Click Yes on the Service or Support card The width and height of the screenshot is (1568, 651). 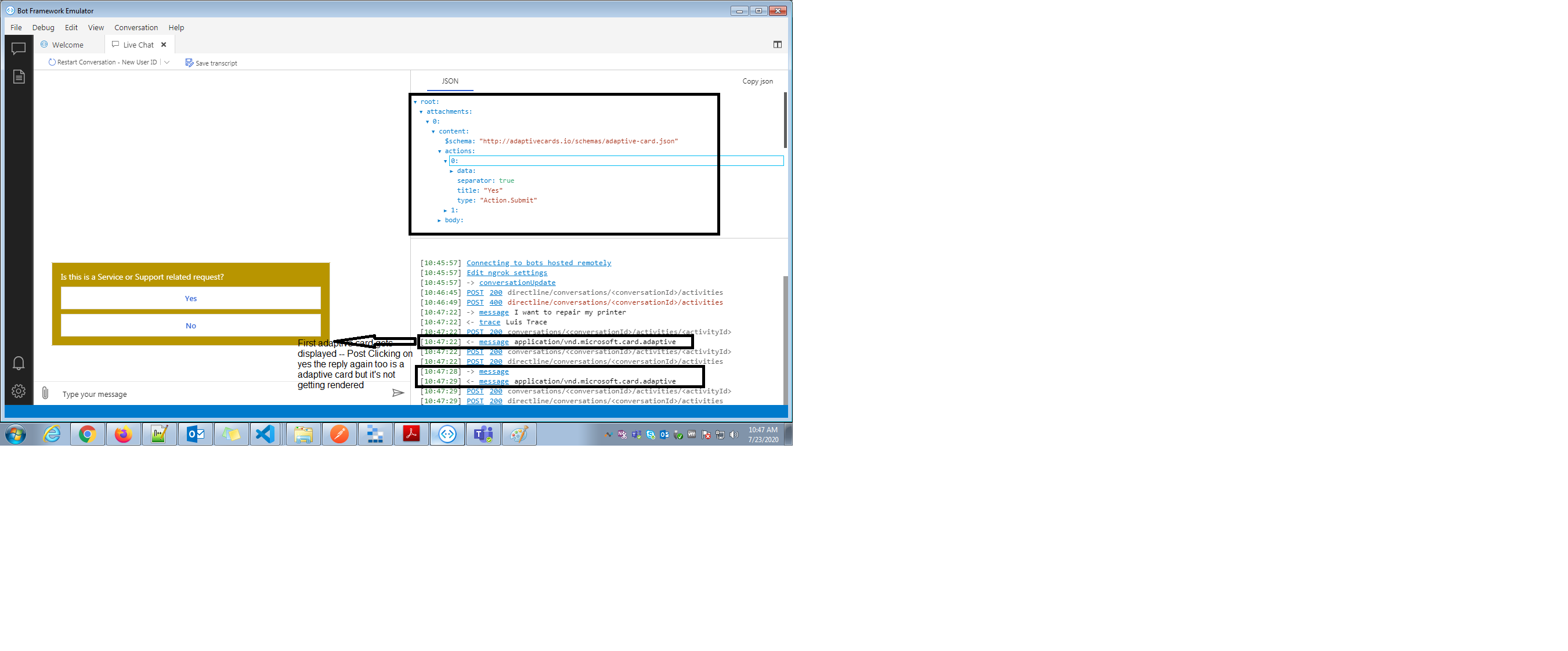[190, 298]
